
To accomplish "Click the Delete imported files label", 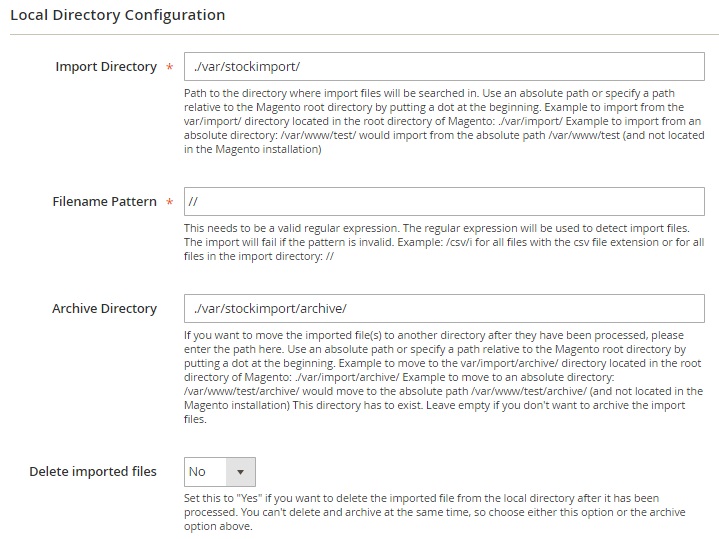I will (93, 472).
